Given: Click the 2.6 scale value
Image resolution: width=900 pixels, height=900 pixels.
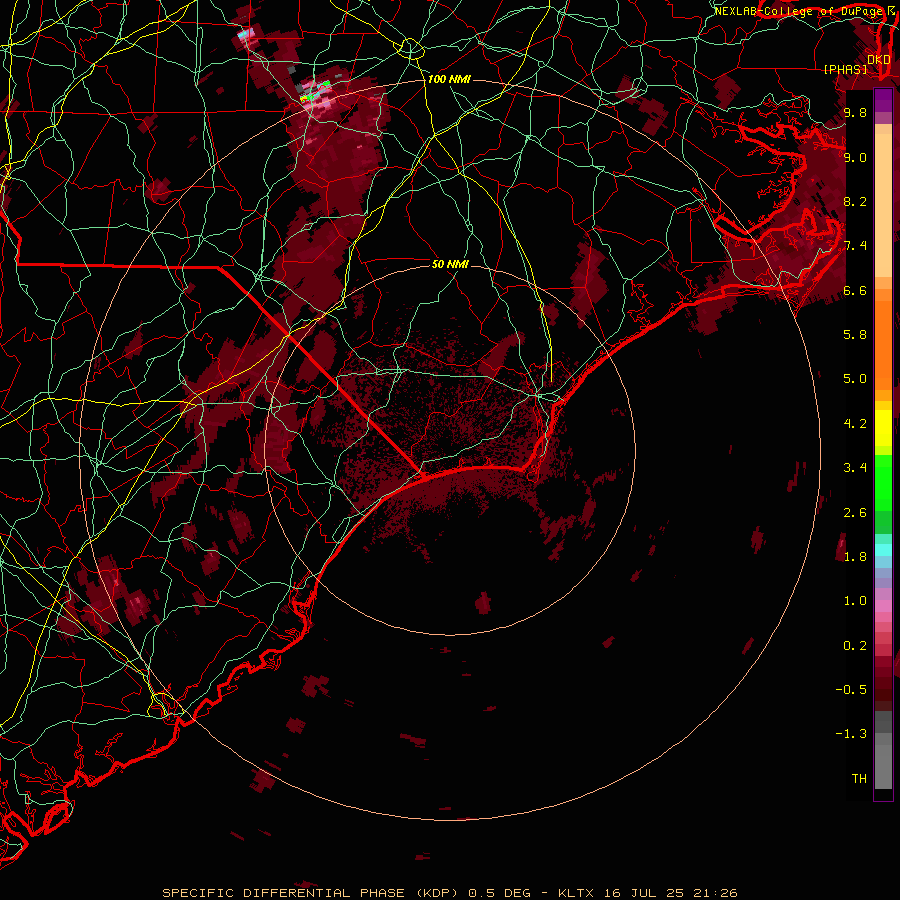Looking at the screenshot, I should coord(855,513).
